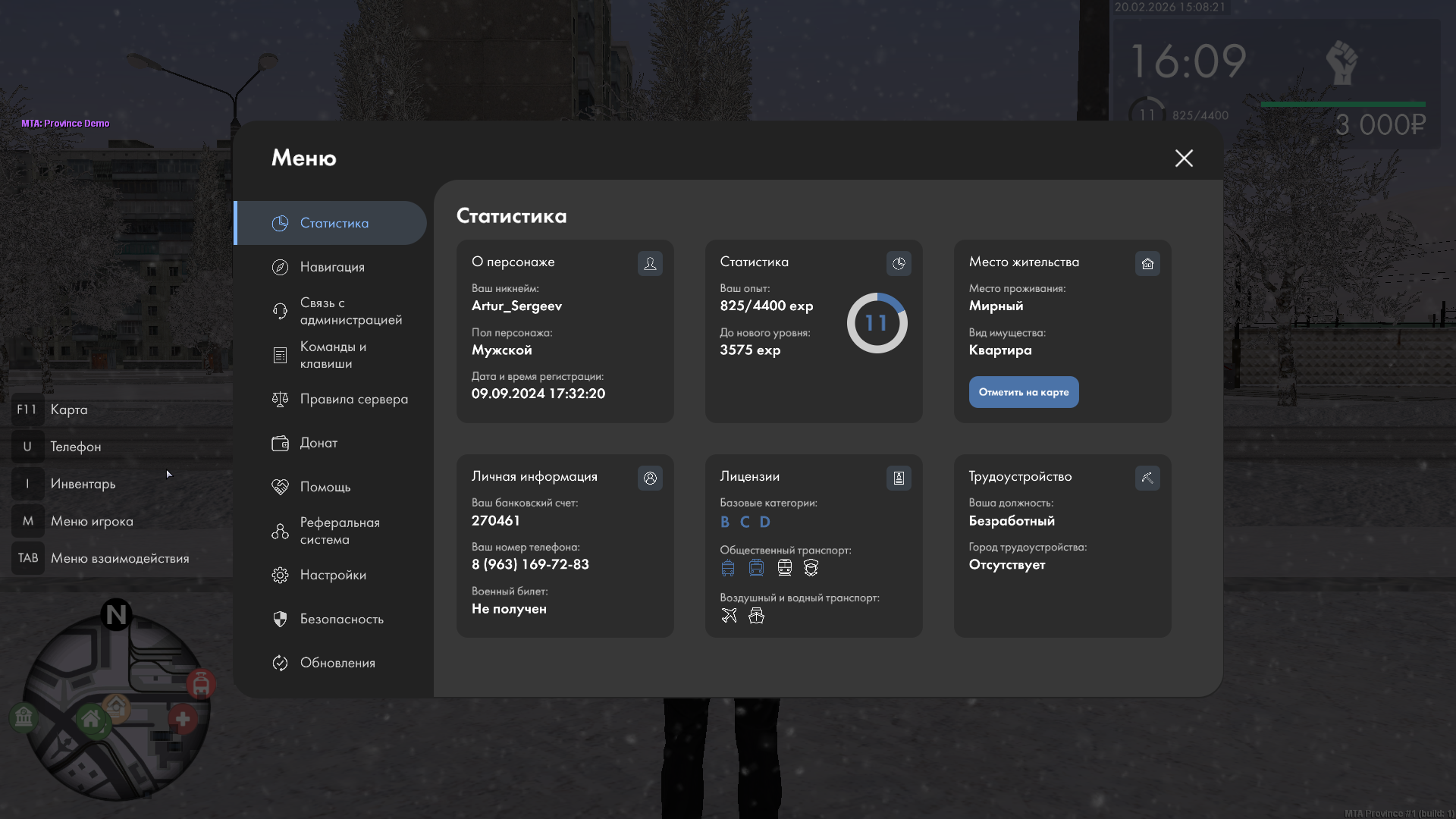1456x819 pixels.
Task: Click the profile icon in О персонаже card
Action: (650, 263)
